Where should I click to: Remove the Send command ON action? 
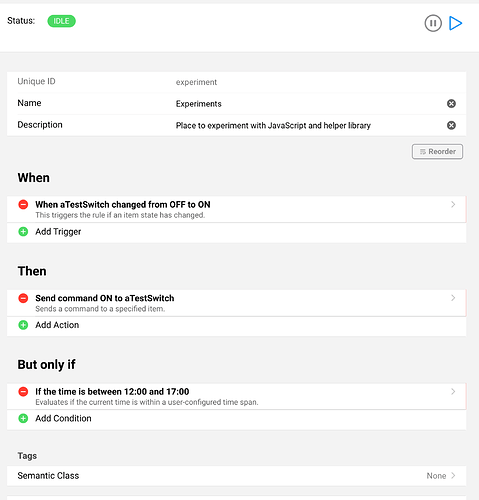(23, 298)
